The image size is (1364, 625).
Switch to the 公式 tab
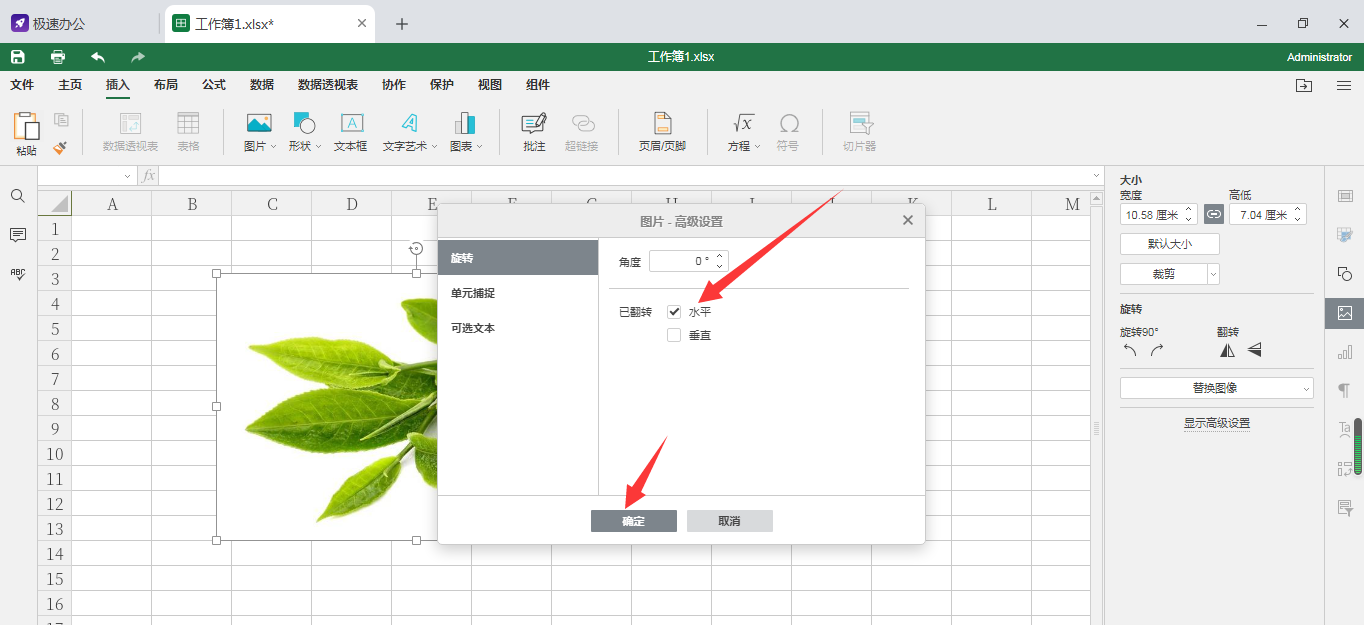(x=214, y=85)
